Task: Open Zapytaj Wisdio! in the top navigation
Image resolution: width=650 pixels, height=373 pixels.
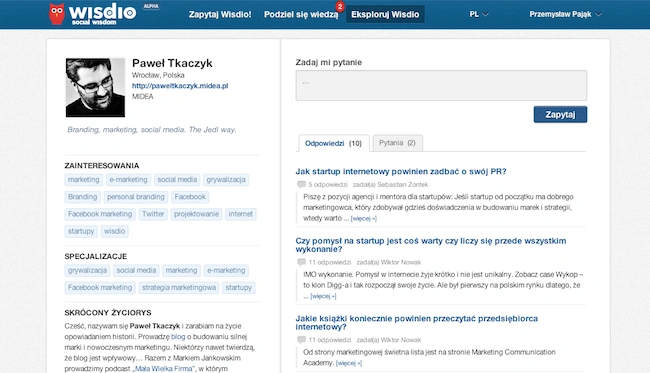Action: [x=220, y=15]
